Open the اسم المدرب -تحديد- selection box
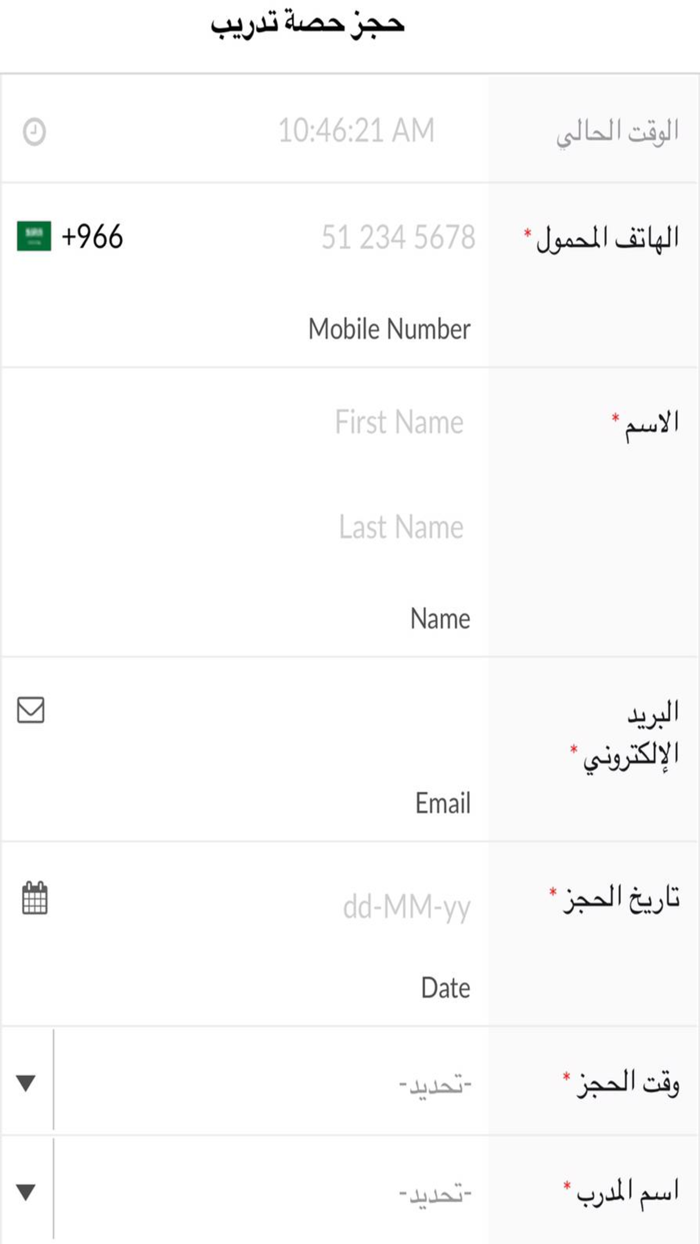Screen dimensions: 700x1244 (270, 1192)
